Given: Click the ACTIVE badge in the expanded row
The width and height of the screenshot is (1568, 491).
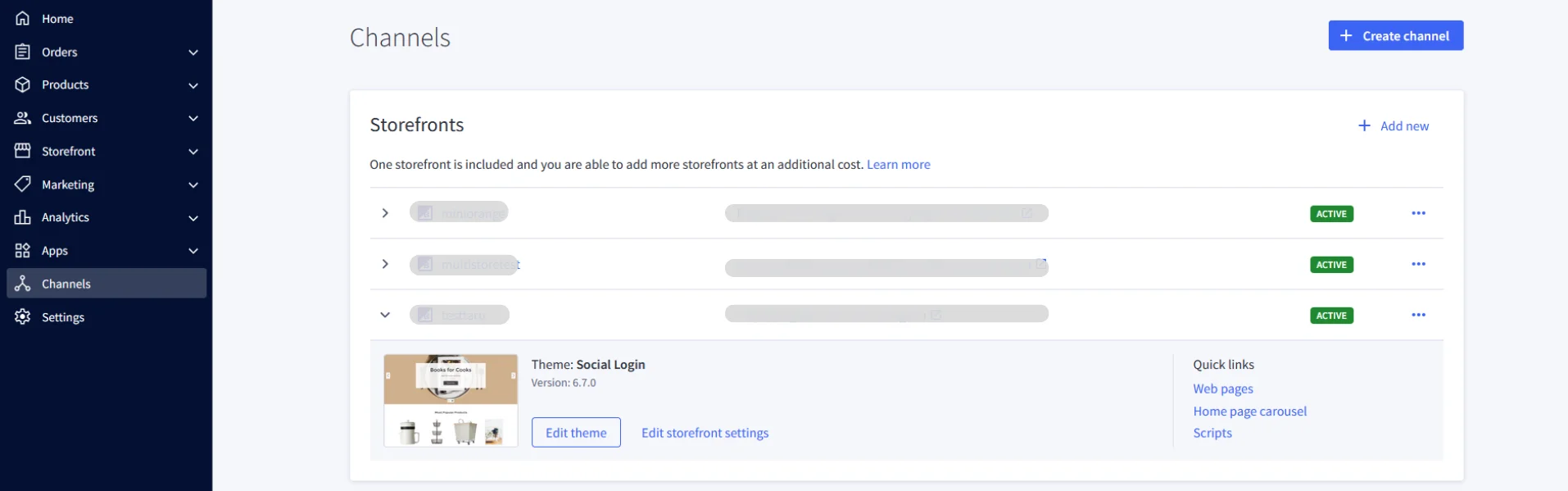Looking at the screenshot, I should pos(1331,316).
